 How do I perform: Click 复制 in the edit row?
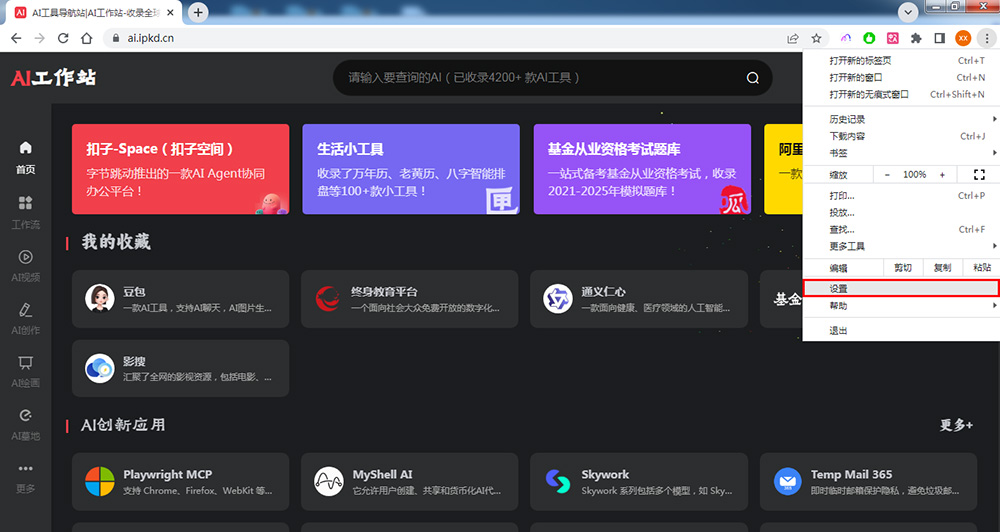point(943,268)
